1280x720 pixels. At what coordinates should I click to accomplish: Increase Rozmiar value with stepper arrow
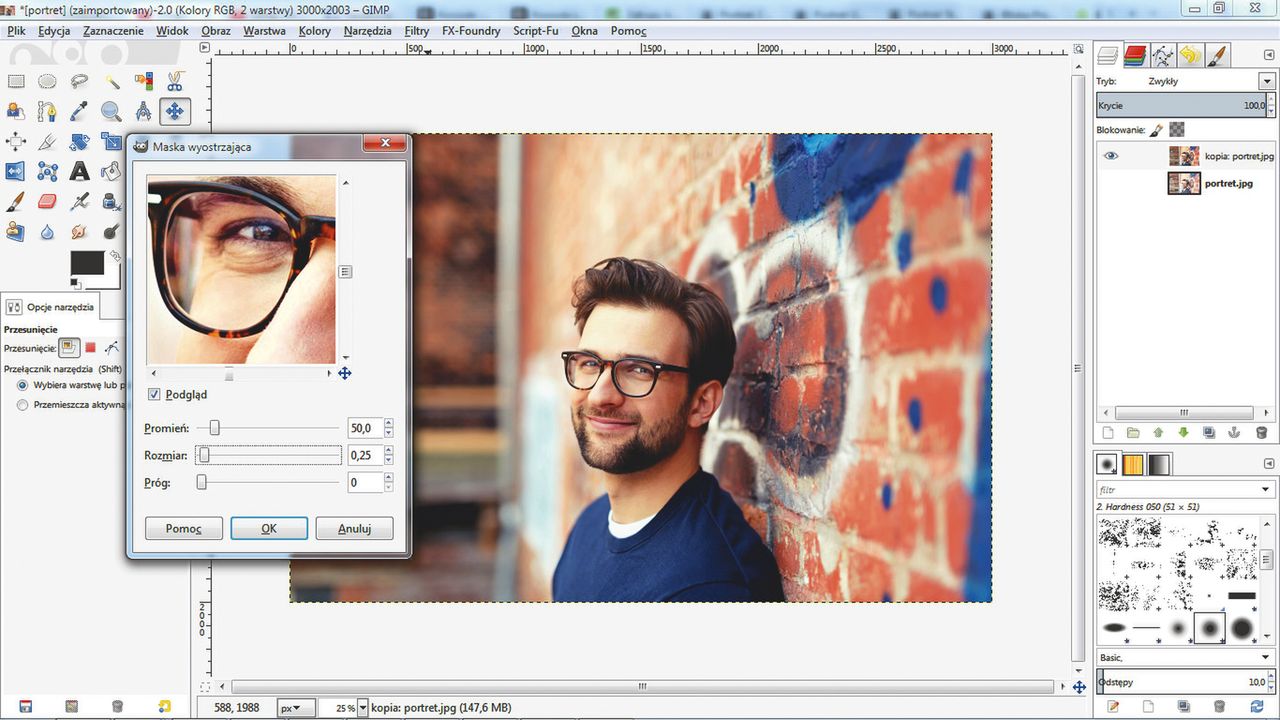pyautogui.click(x=388, y=451)
